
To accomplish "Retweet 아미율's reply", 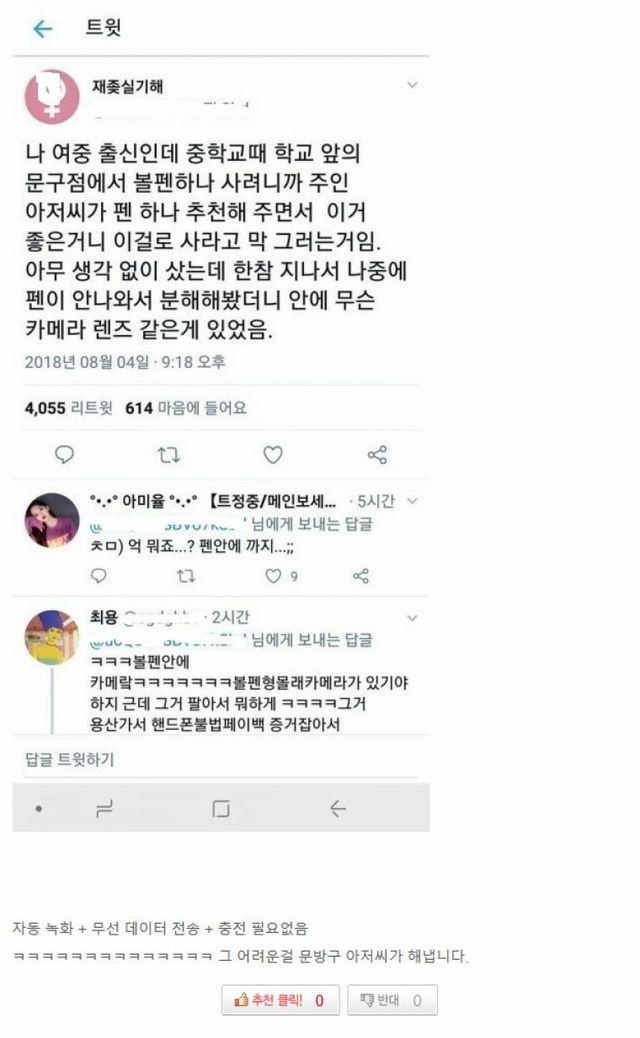I will [x=186, y=576].
